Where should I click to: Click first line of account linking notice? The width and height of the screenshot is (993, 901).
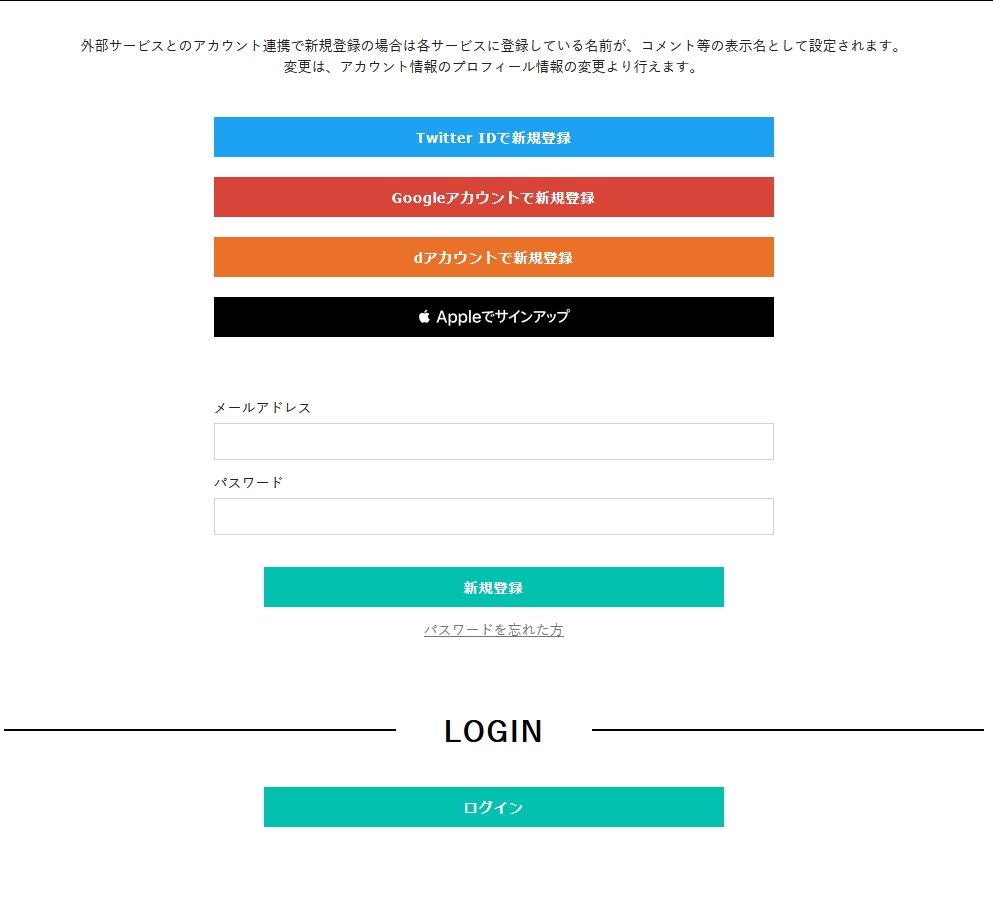491,46
